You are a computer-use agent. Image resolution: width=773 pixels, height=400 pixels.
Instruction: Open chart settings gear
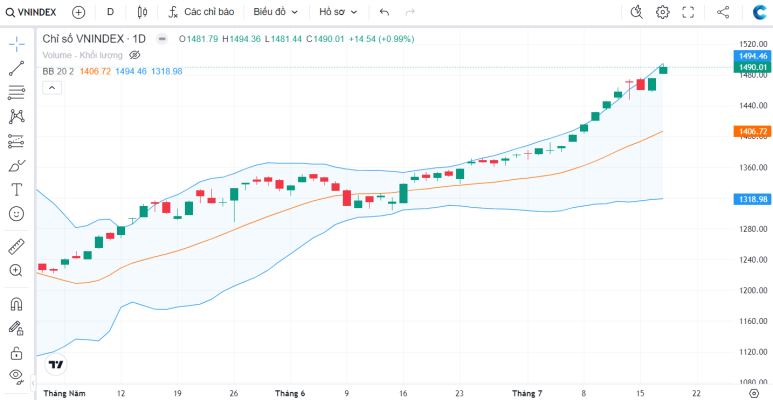click(x=663, y=12)
